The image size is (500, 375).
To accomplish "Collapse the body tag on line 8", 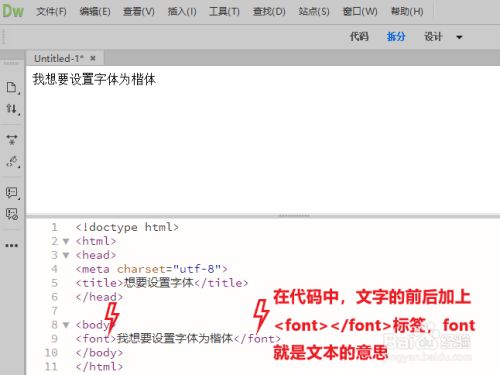I will [66, 325].
